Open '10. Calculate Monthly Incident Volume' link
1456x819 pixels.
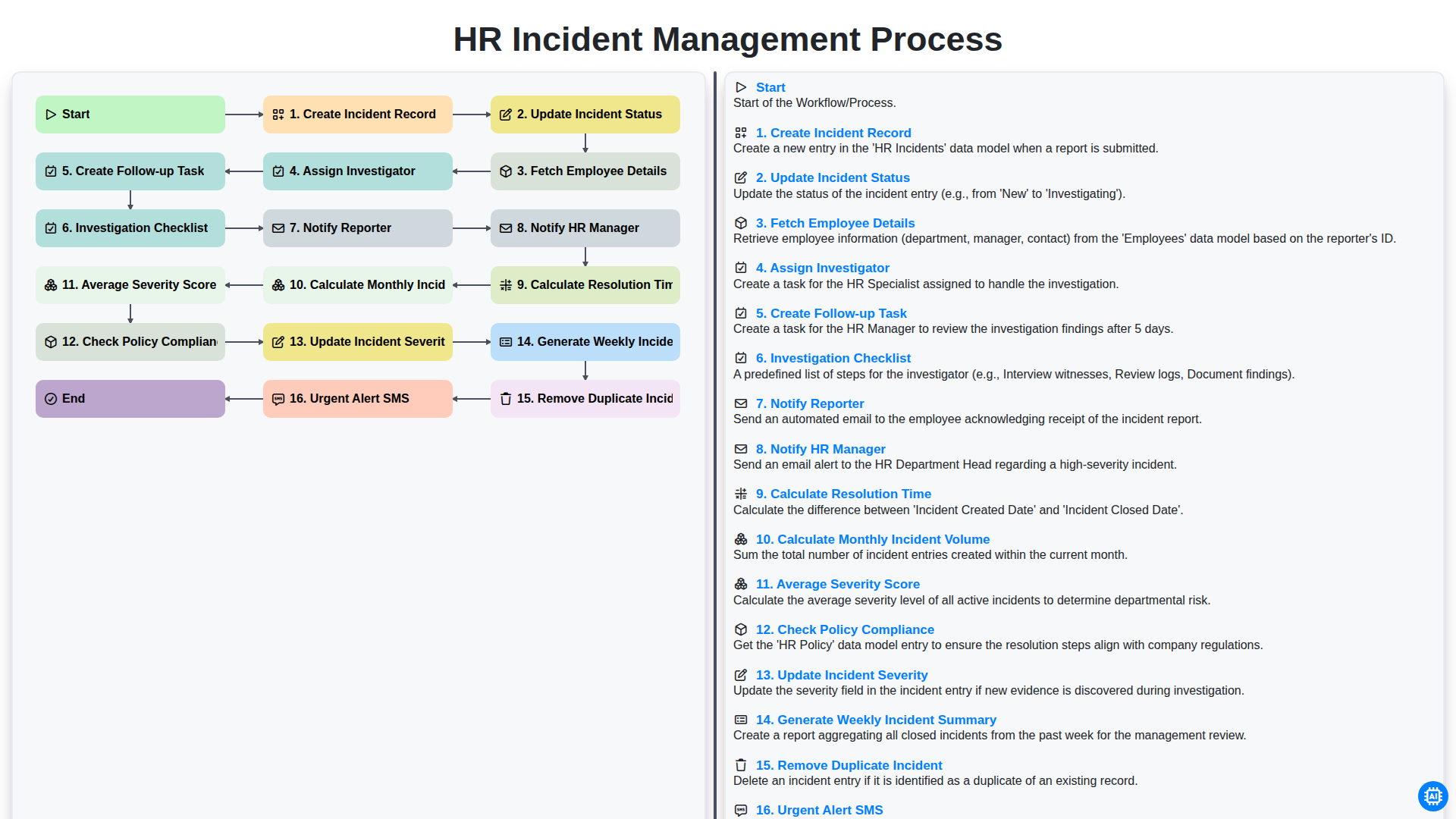(x=873, y=539)
